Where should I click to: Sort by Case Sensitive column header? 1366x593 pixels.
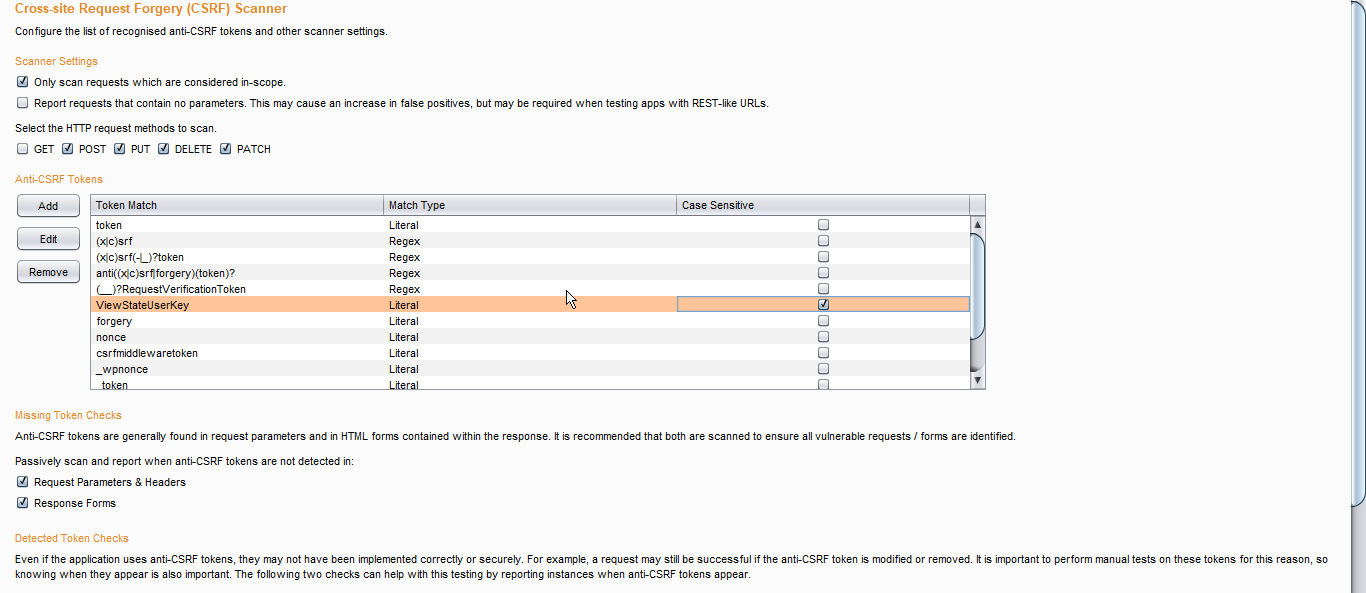823,205
